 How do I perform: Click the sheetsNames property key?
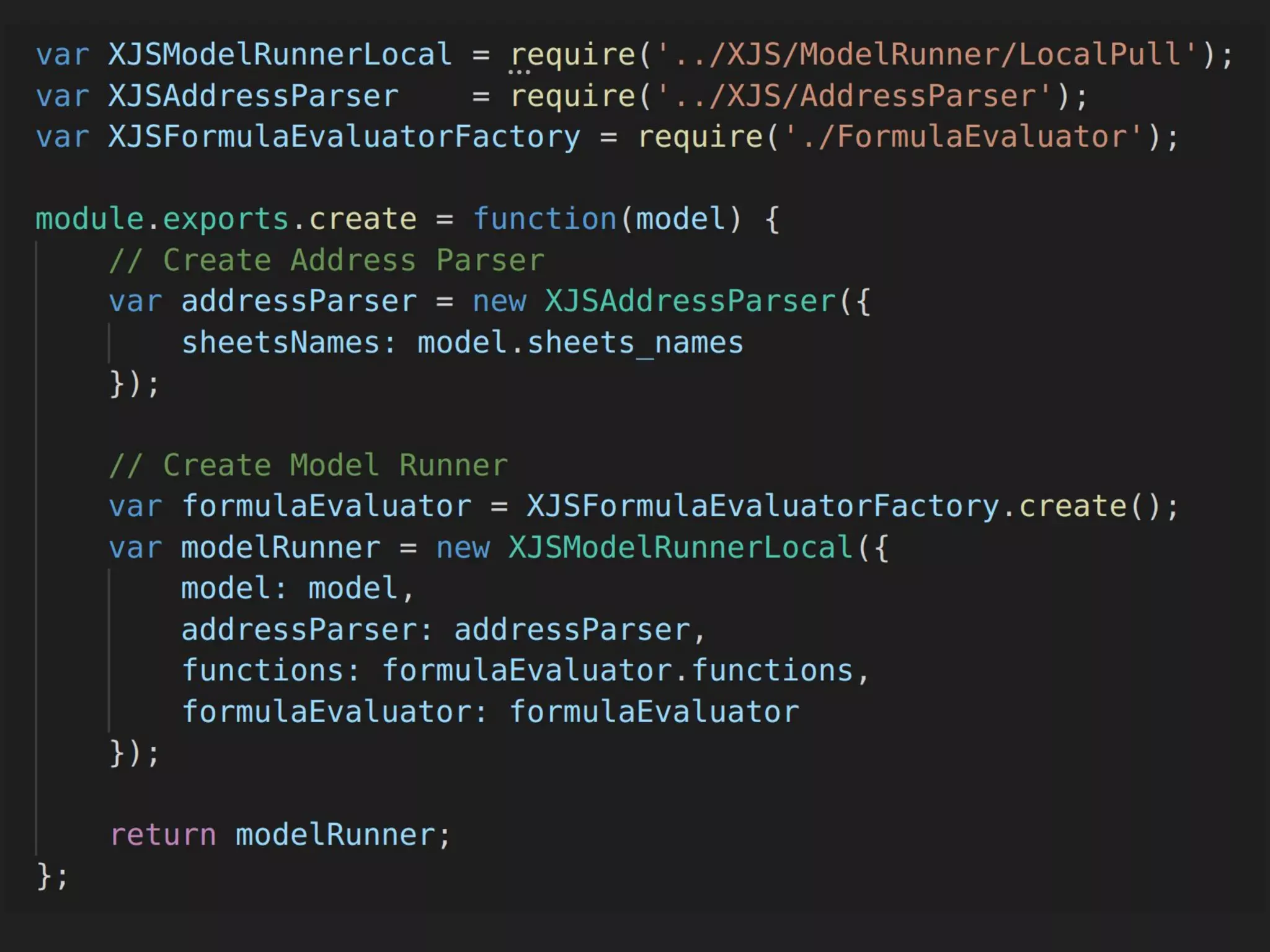[x=280, y=343]
